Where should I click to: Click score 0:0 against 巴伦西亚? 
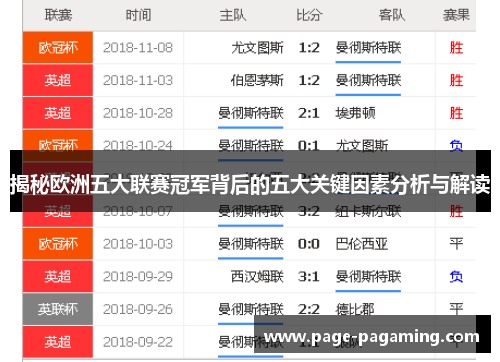[309, 244]
